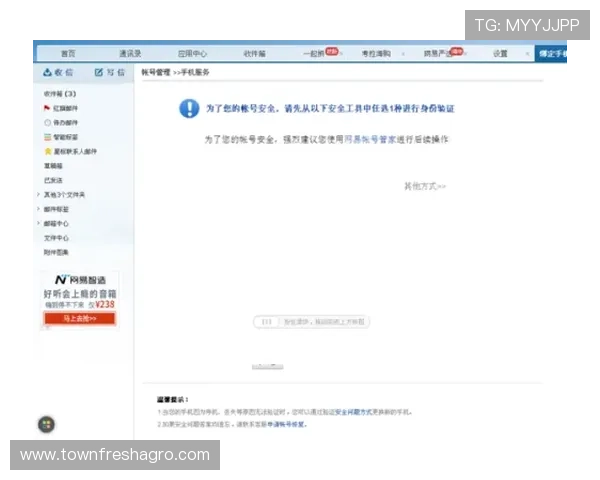Click the 其他方式>> link
Viewport: 600px width, 480px height.
pyautogui.click(x=425, y=186)
